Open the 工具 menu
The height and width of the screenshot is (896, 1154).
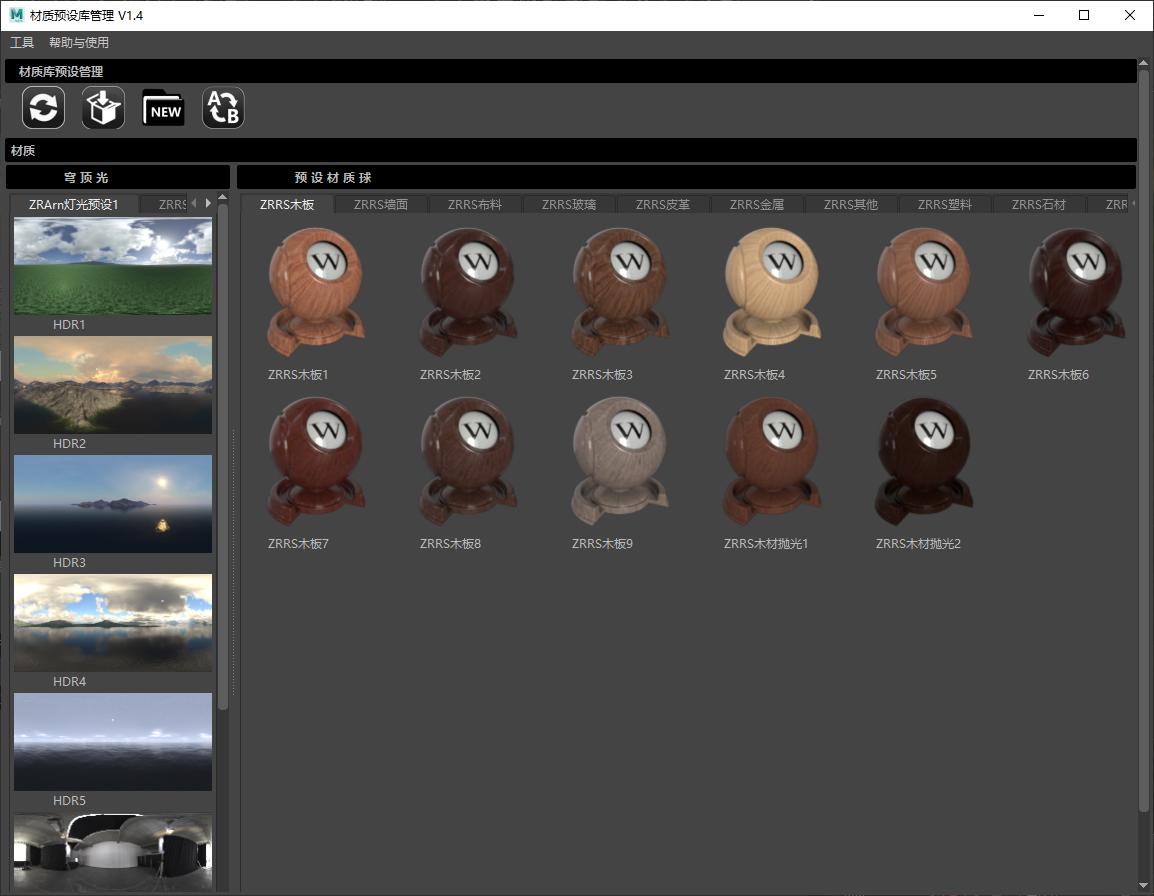point(22,43)
